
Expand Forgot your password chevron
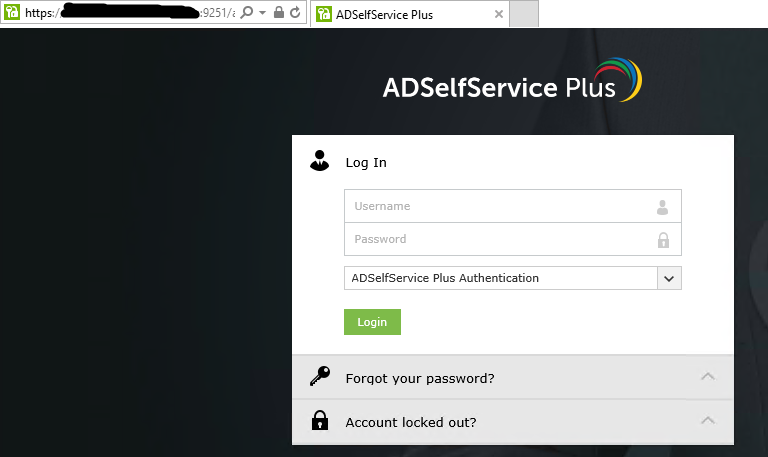point(708,377)
